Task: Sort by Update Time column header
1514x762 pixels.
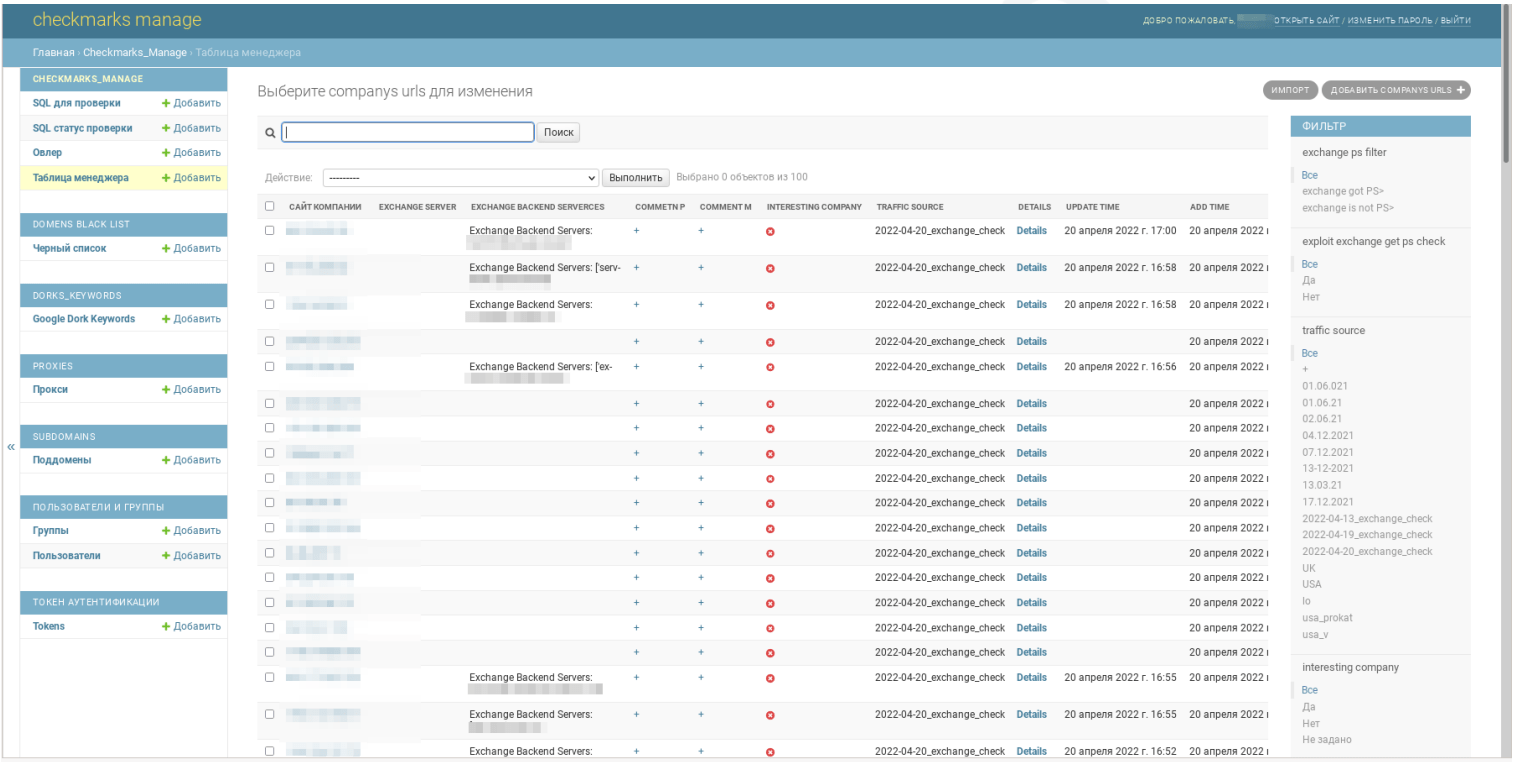Action: [1093, 207]
